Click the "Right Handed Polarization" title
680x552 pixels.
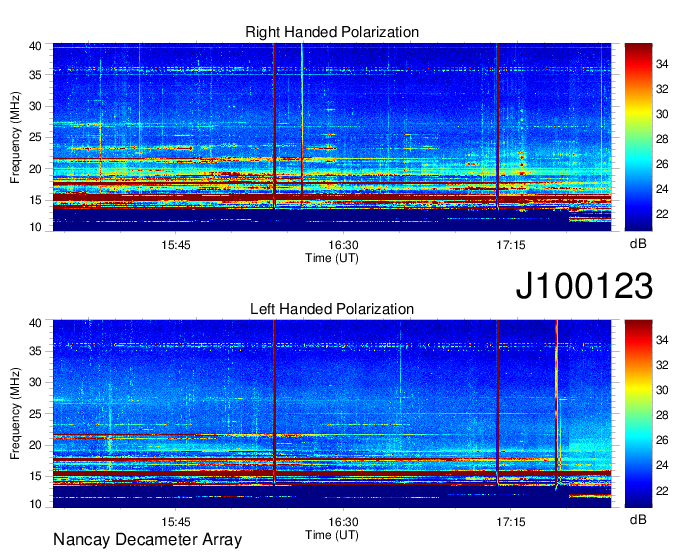tap(332, 32)
